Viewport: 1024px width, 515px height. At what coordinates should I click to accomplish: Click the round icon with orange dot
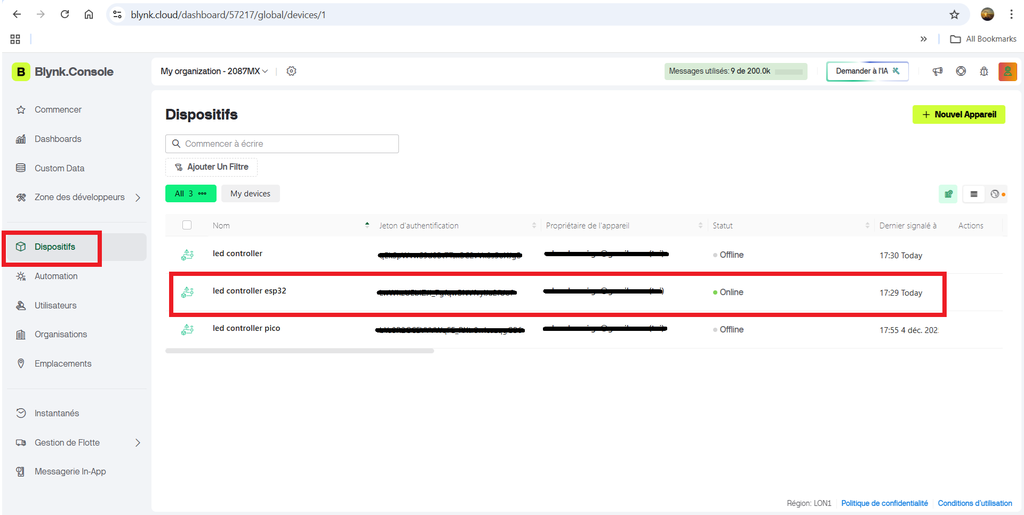coord(996,193)
